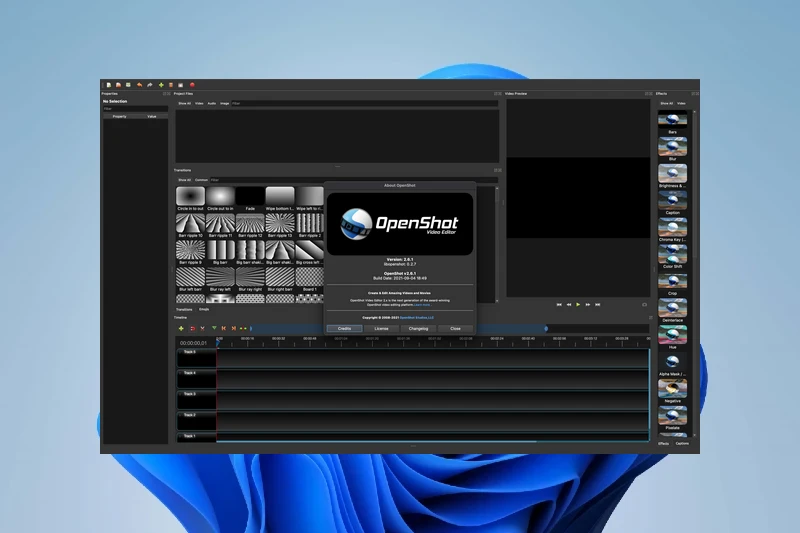Click the blue playhead marker on ruler
Screen dimensions: 800x533
[x=218, y=343]
